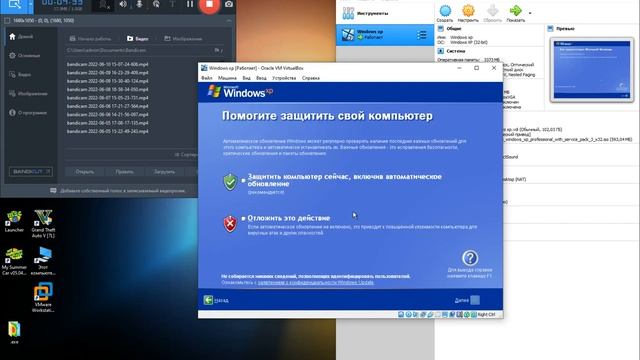Viewport: 640px width, 360px height.
Task: Open My Summer Car desktop shortcut
Action: pos(14,261)
